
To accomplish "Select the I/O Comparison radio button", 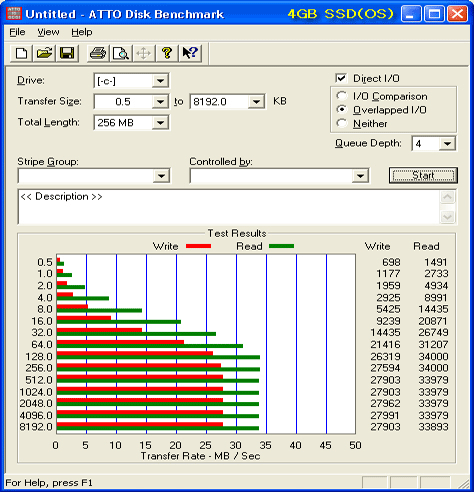I will pos(342,96).
